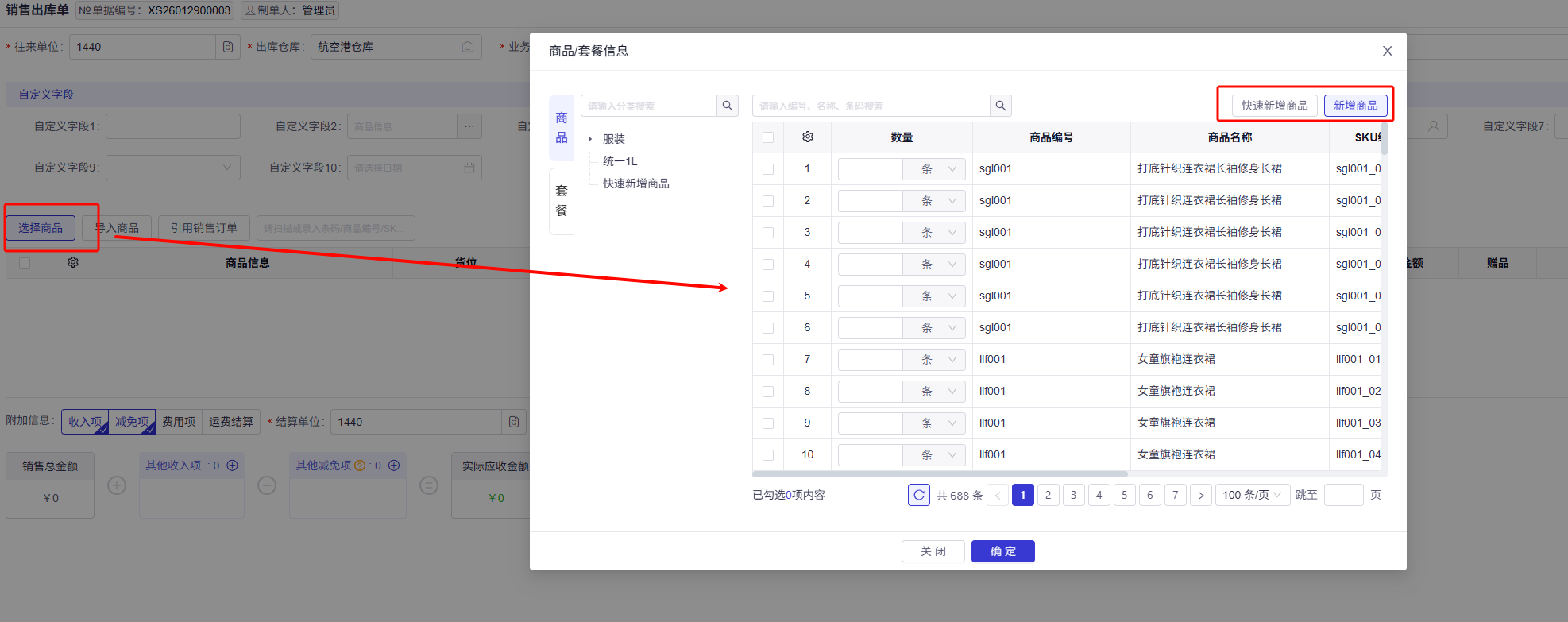Tick header checkbox in background 商品信息 table
The width and height of the screenshot is (1568, 622).
[x=25, y=262]
